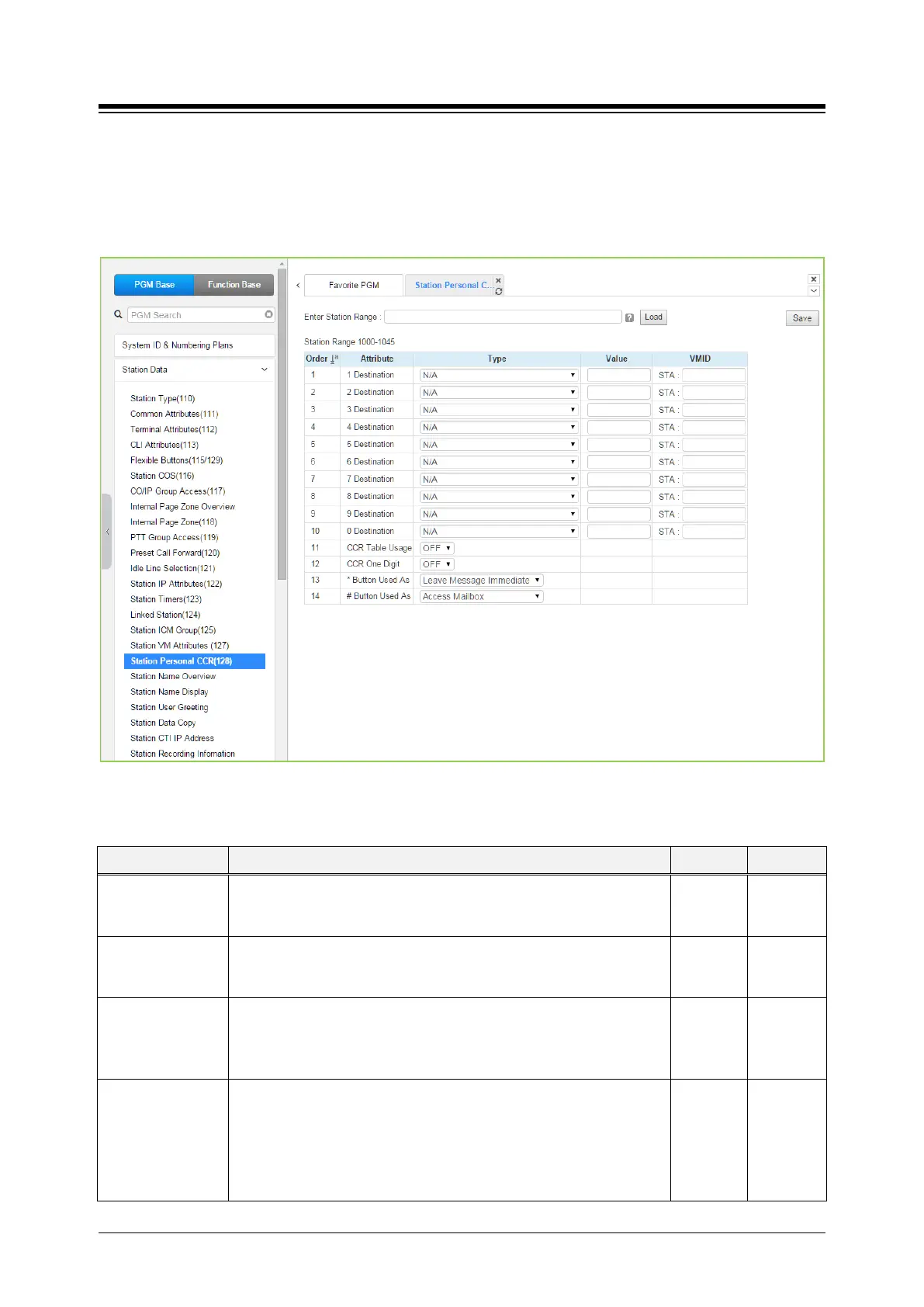Open Type dropdown for 8 Destination
The image size is (924, 1307).
click(x=499, y=497)
